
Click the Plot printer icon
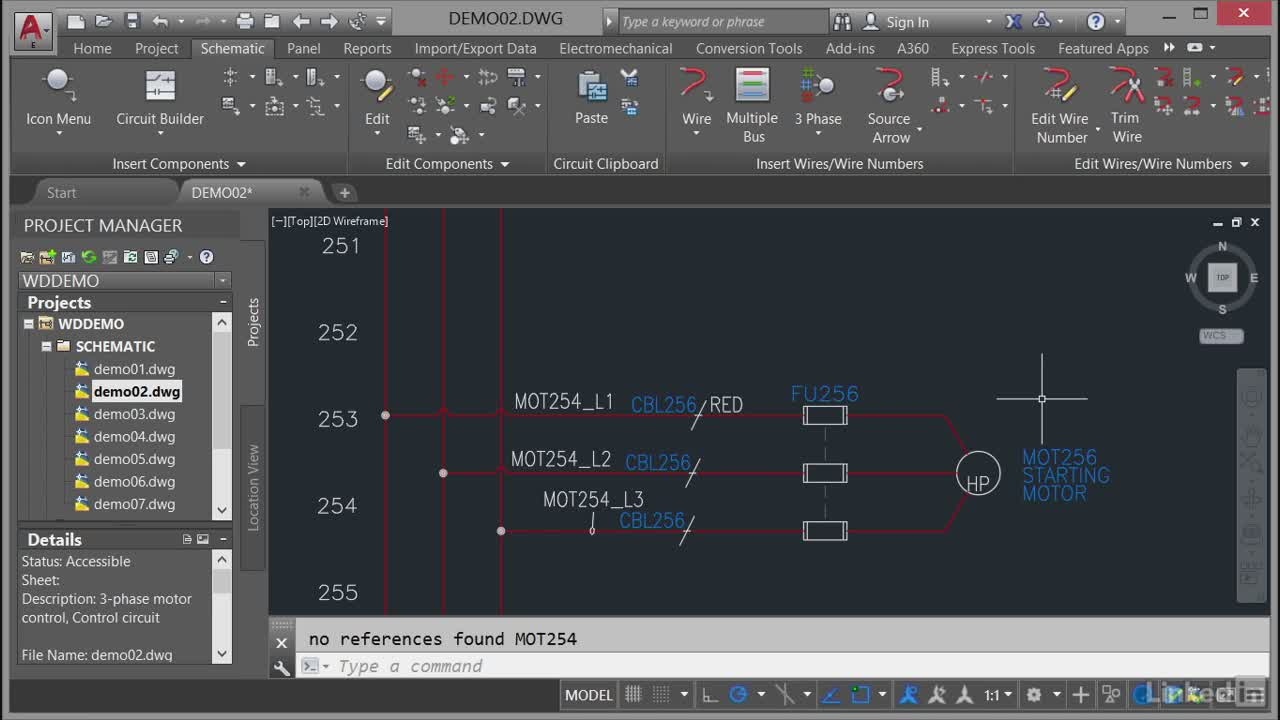pos(245,21)
